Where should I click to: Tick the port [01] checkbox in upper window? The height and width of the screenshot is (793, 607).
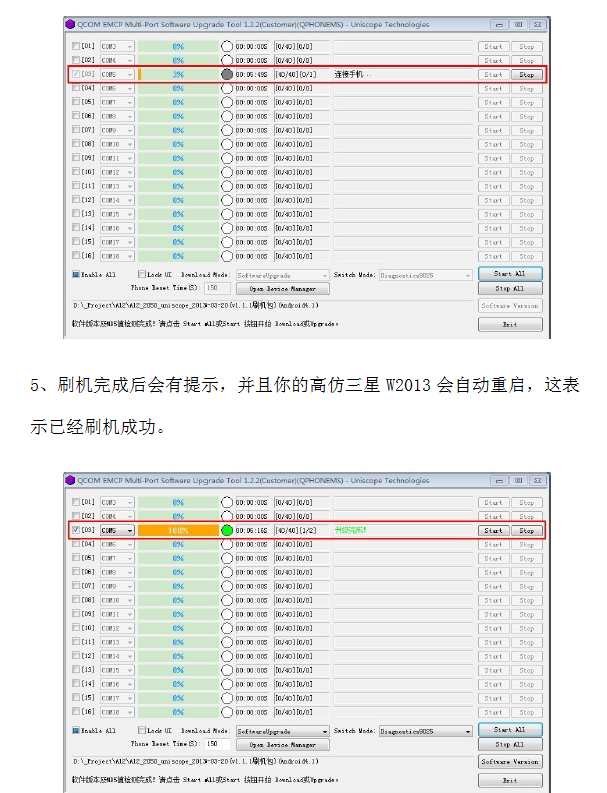77,46
